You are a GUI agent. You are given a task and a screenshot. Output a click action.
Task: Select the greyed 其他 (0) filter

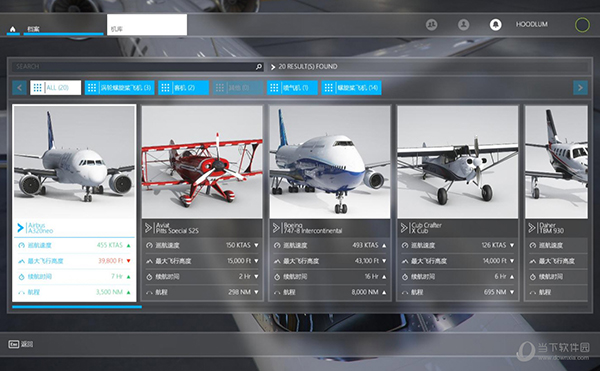pos(238,88)
